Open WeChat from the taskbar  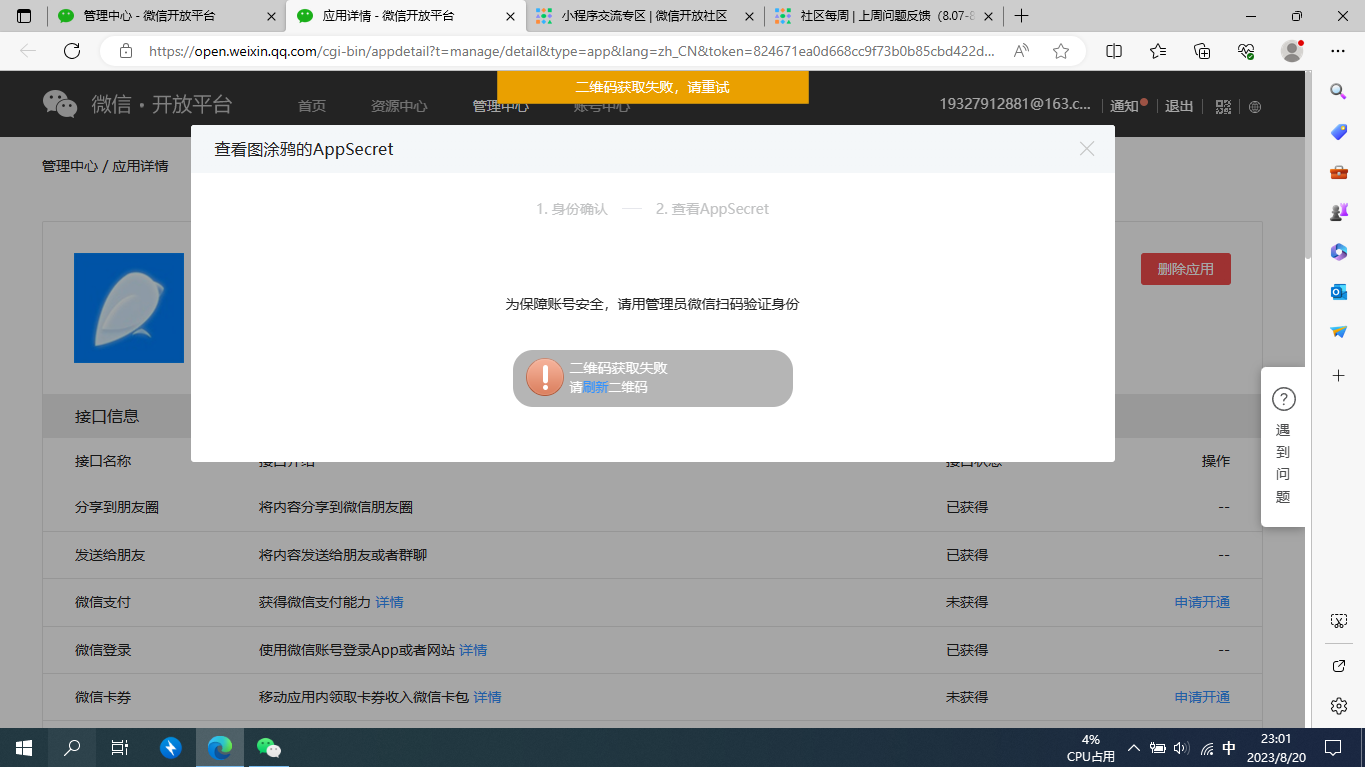pos(268,747)
